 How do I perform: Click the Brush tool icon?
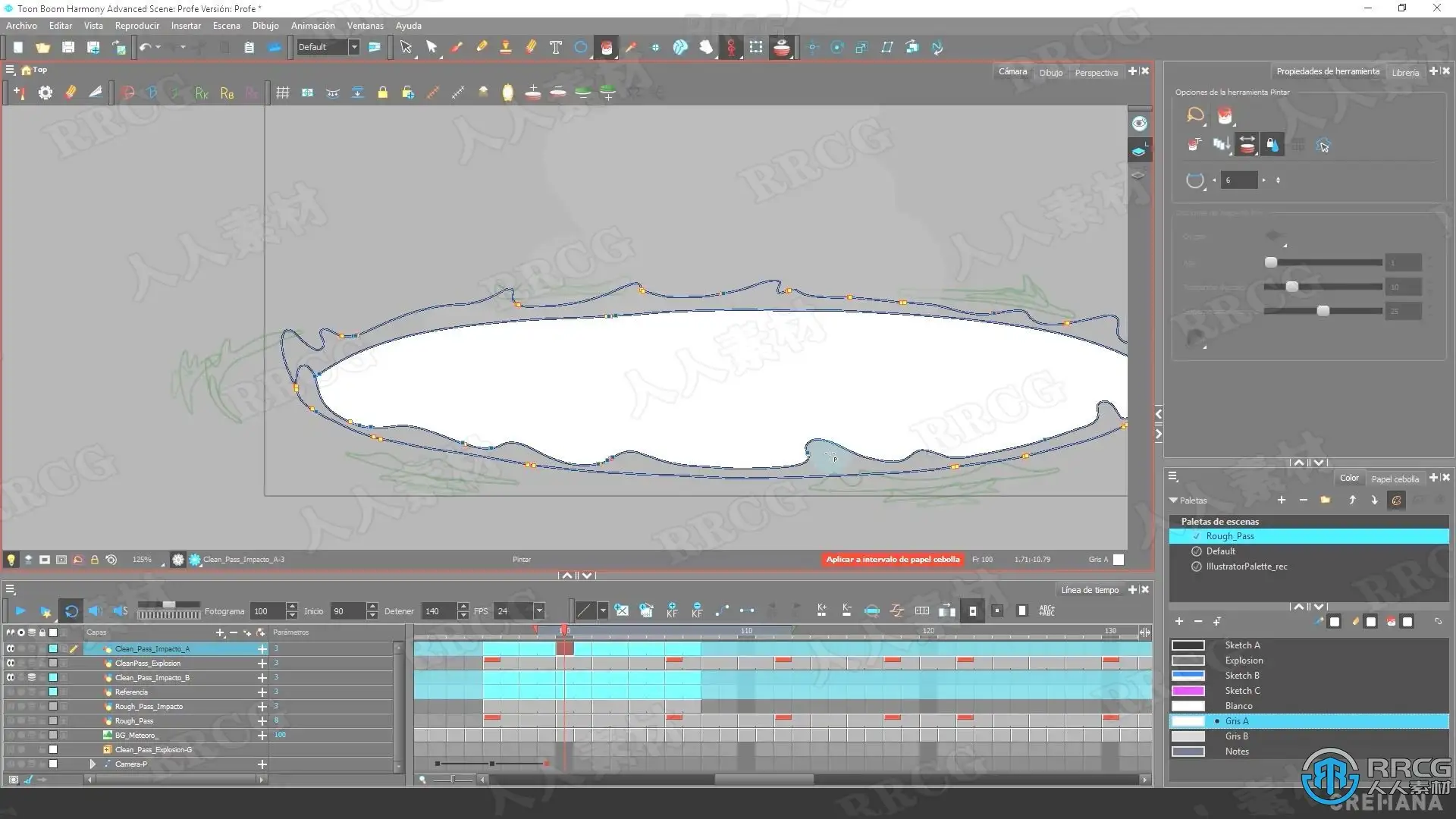[x=457, y=47]
